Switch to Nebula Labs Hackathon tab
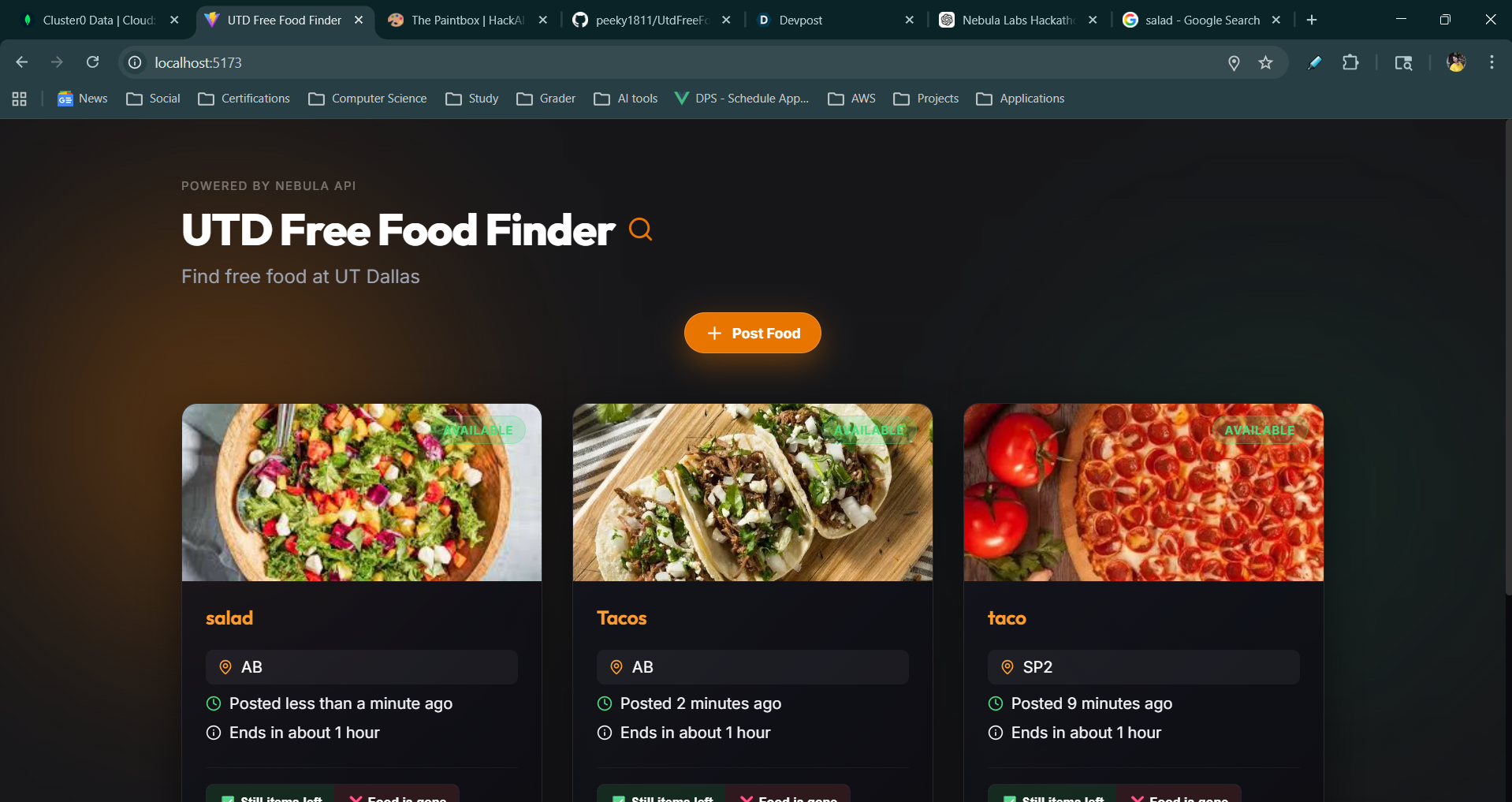 [1017, 20]
